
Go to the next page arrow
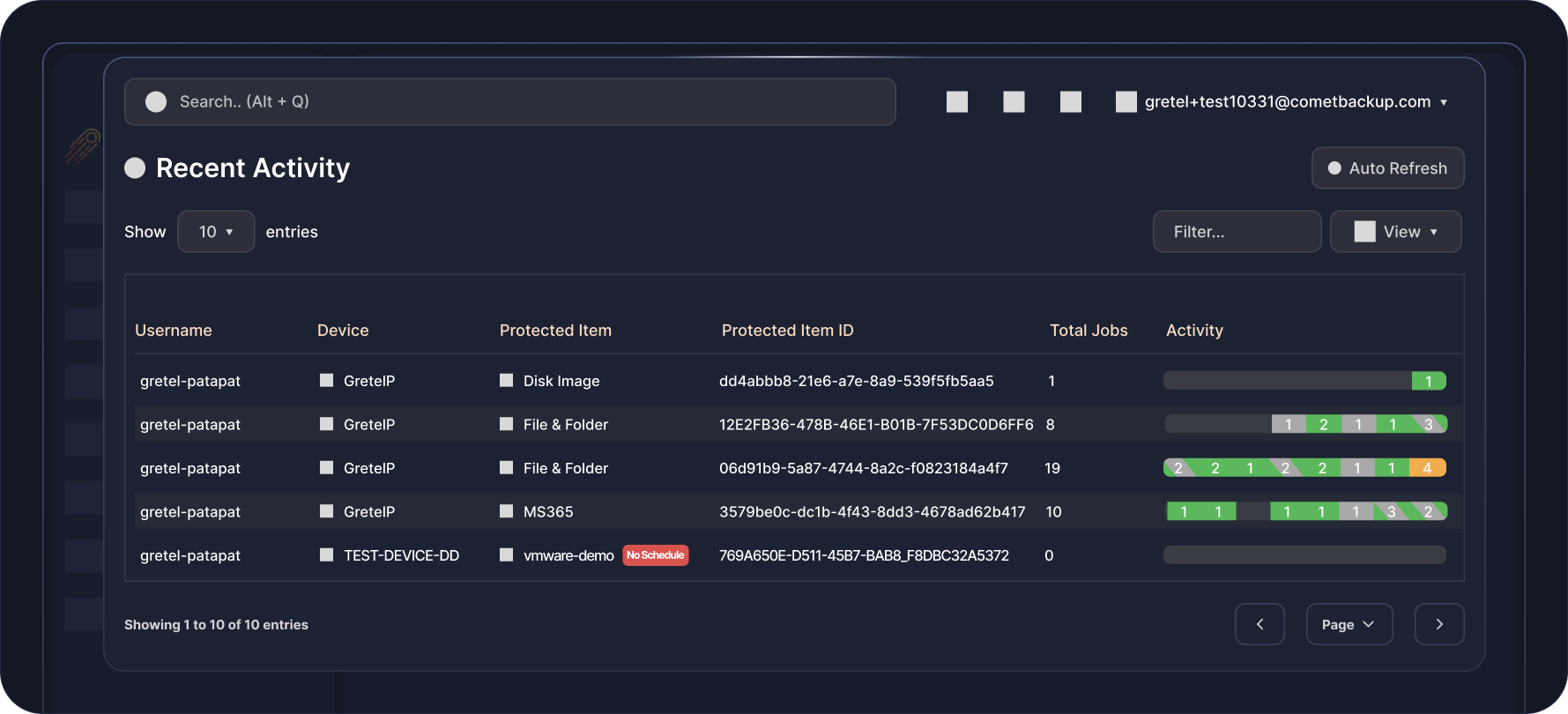pos(1438,624)
